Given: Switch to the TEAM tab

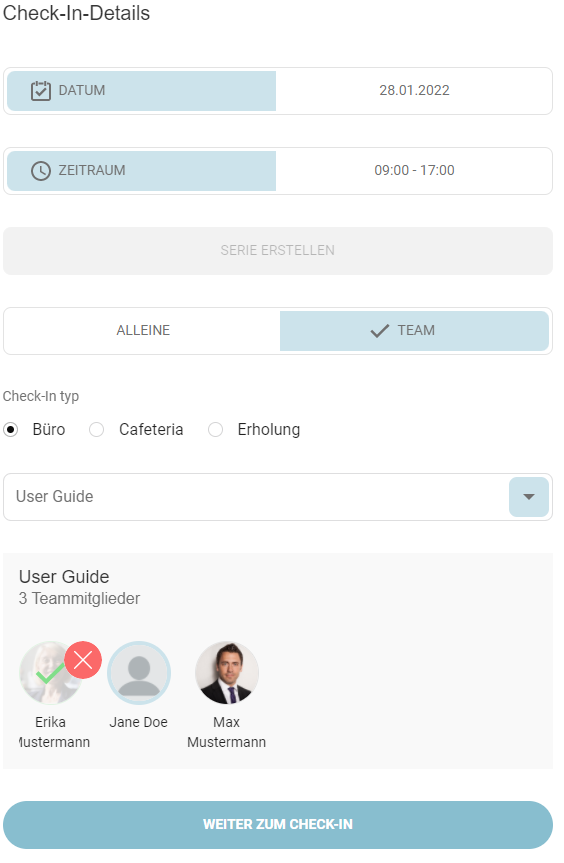Looking at the screenshot, I should (414, 331).
